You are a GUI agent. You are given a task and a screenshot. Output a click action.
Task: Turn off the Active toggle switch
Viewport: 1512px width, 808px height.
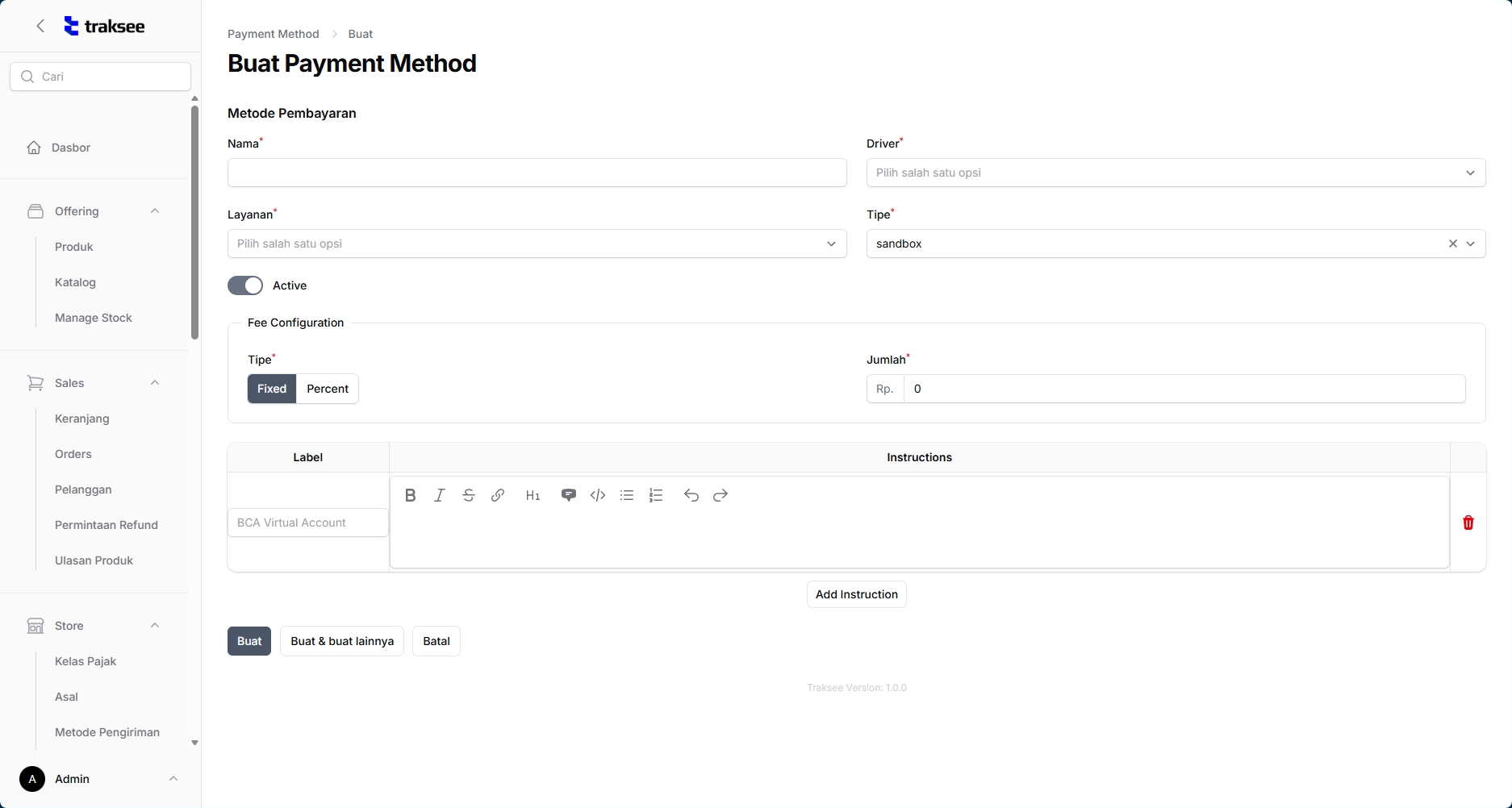coord(245,285)
